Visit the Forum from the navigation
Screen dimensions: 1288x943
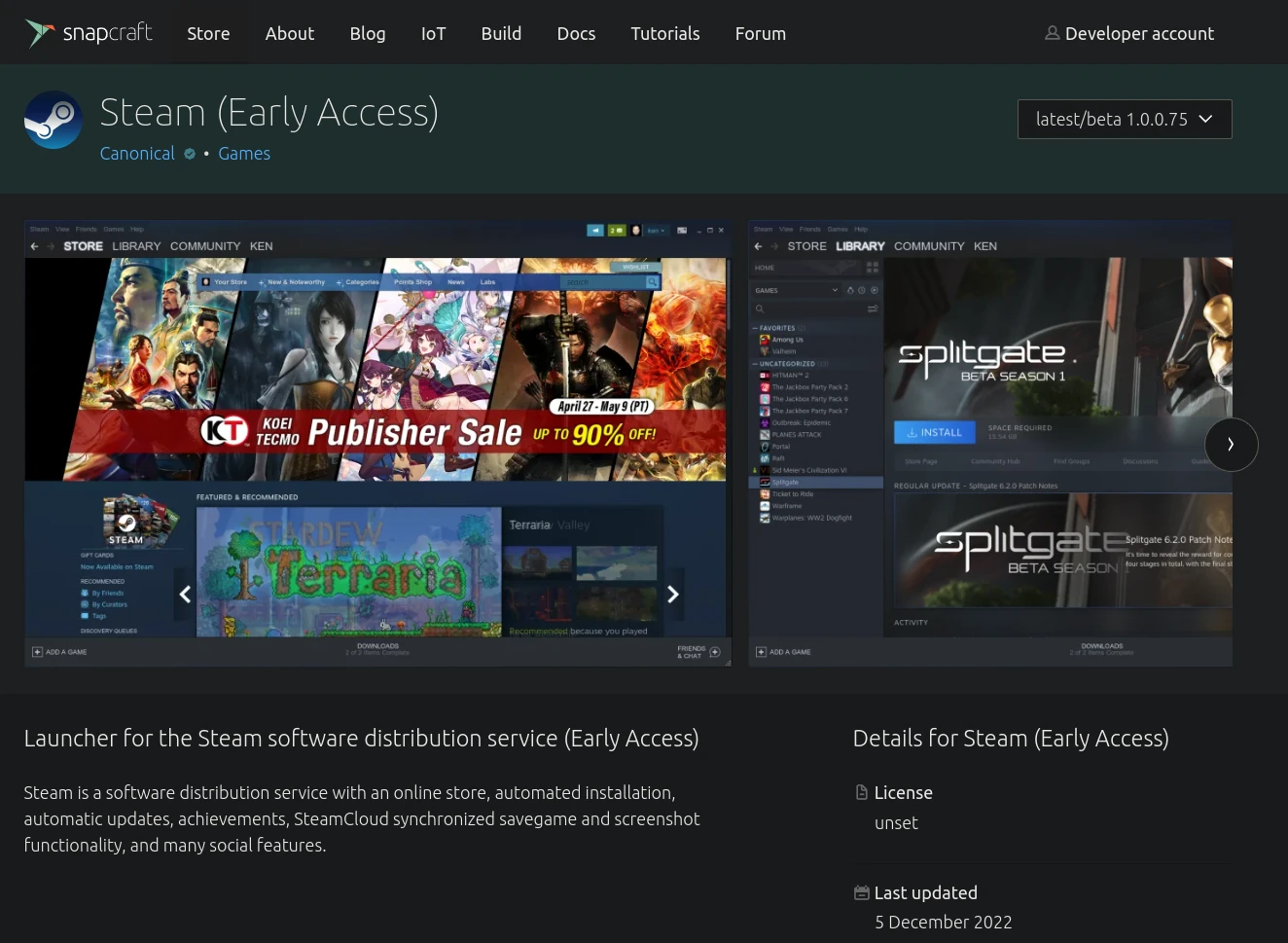click(x=761, y=33)
